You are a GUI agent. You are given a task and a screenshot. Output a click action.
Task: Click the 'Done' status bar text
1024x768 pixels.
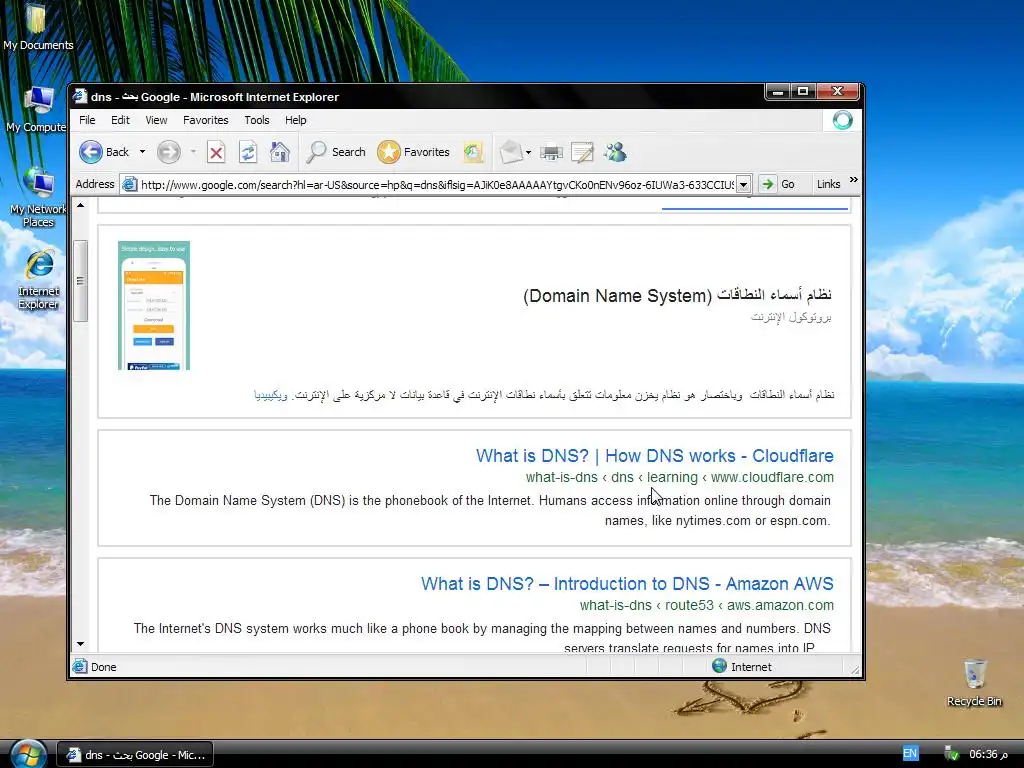point(104,667)
